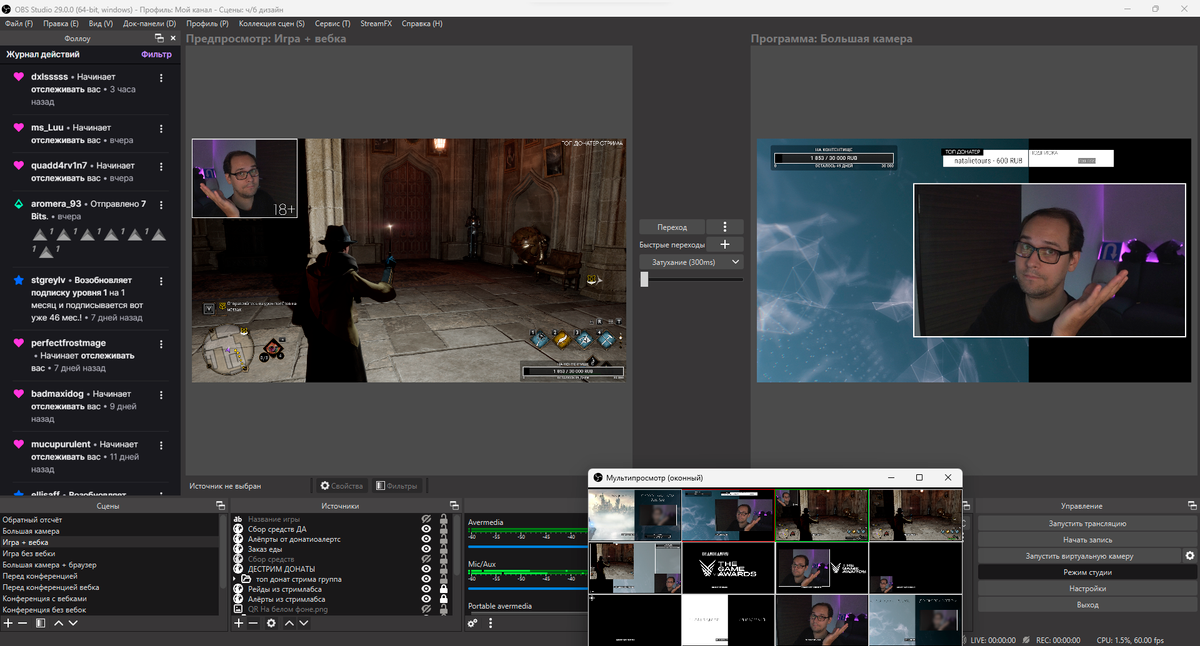The height and width of the screenshot is (646, 1200).
Task: Select The Game Awards multiview thumbnail
Action: 727,568
